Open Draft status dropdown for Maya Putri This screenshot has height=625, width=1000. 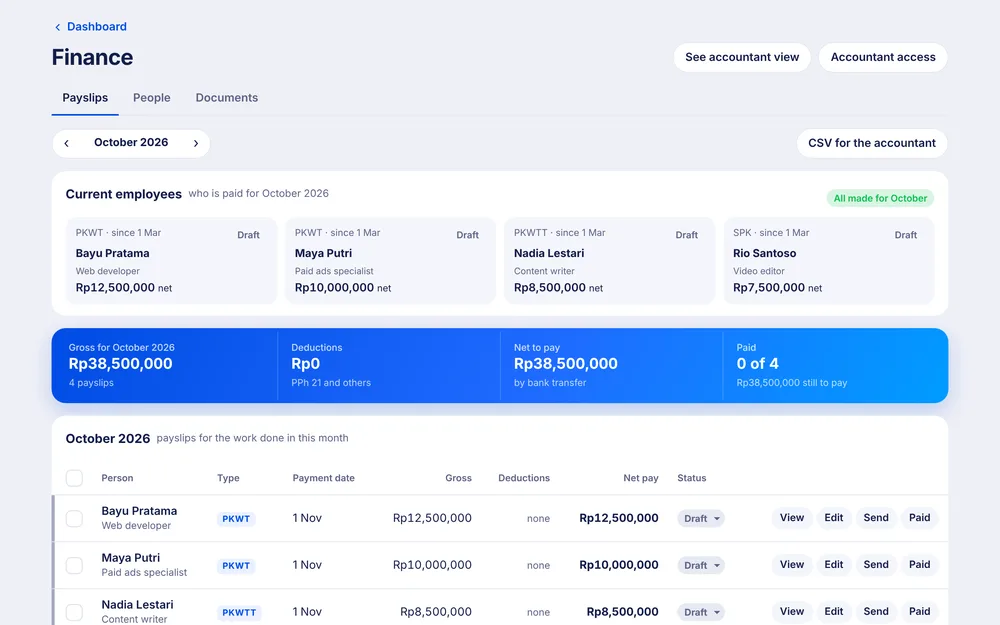[x=701, y=565]
